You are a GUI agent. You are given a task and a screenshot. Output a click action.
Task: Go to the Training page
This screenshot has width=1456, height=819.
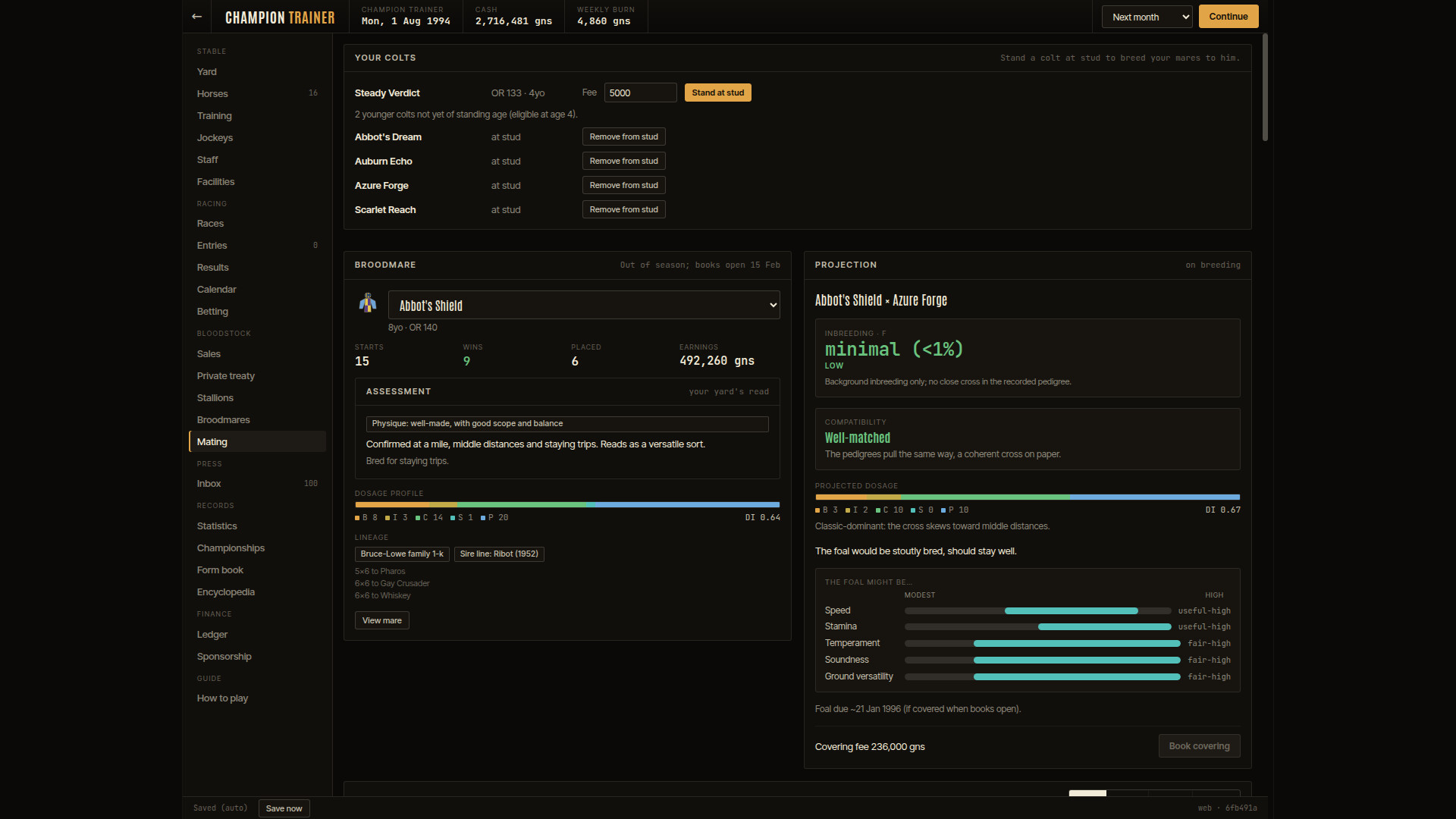click(x=257, y=116)
